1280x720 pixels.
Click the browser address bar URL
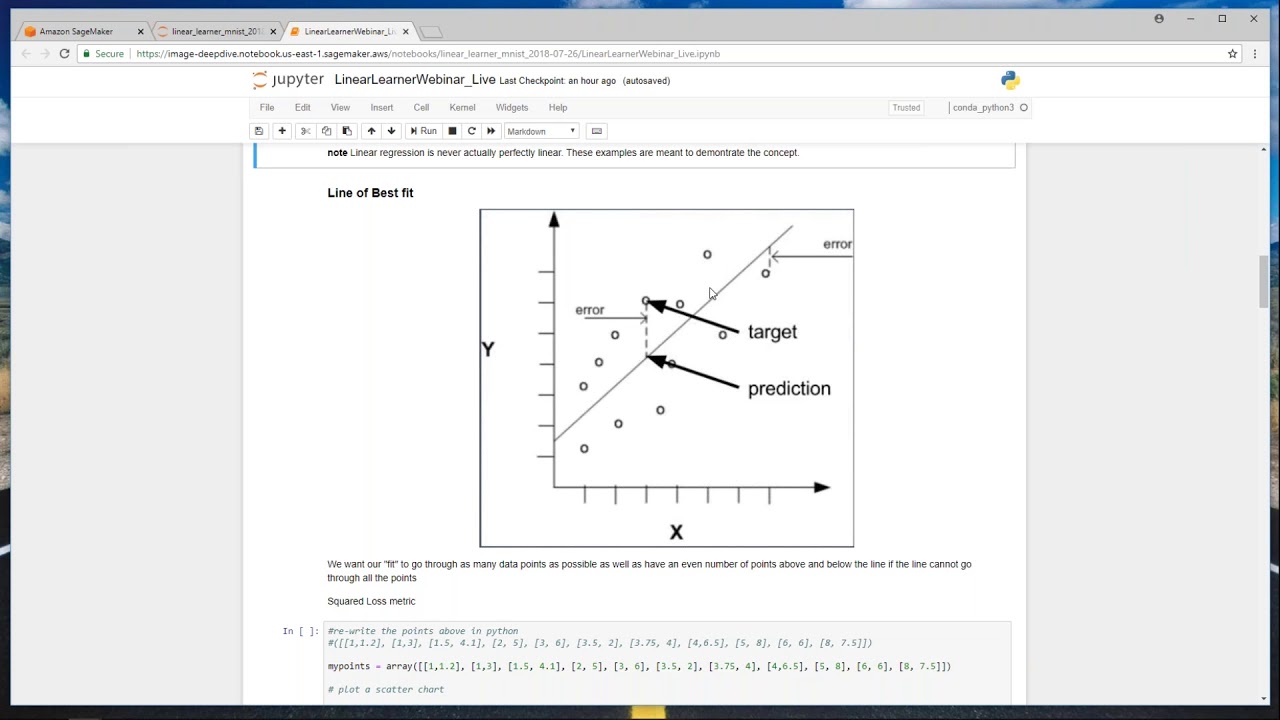point(428,54)
